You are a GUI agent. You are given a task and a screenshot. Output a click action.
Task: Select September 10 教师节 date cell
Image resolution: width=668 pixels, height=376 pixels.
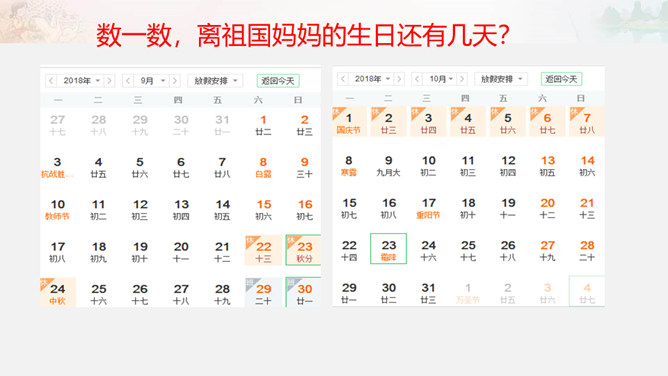tap(58, 209)
